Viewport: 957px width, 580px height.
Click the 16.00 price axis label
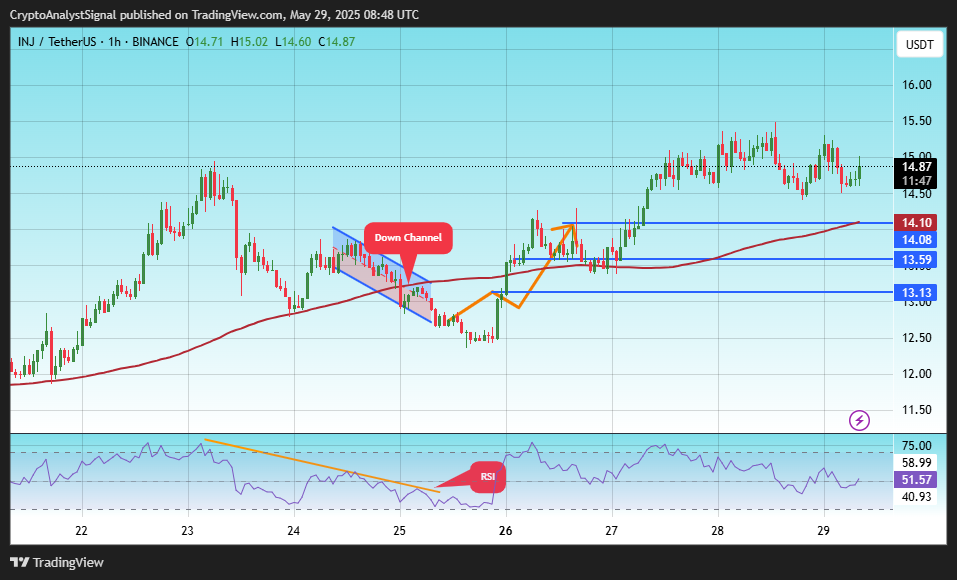[917, 85]
